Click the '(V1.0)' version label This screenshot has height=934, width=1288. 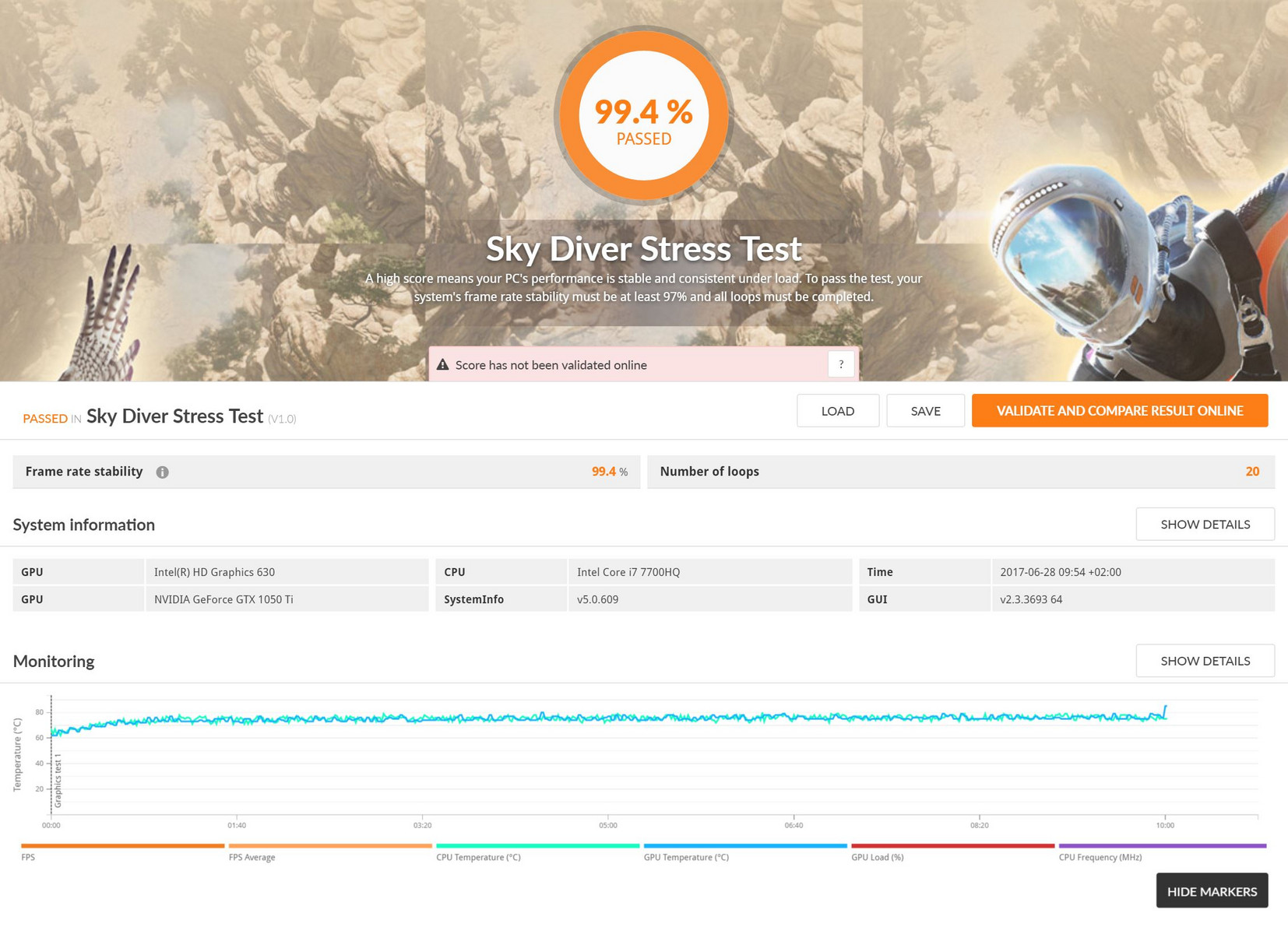282,419
